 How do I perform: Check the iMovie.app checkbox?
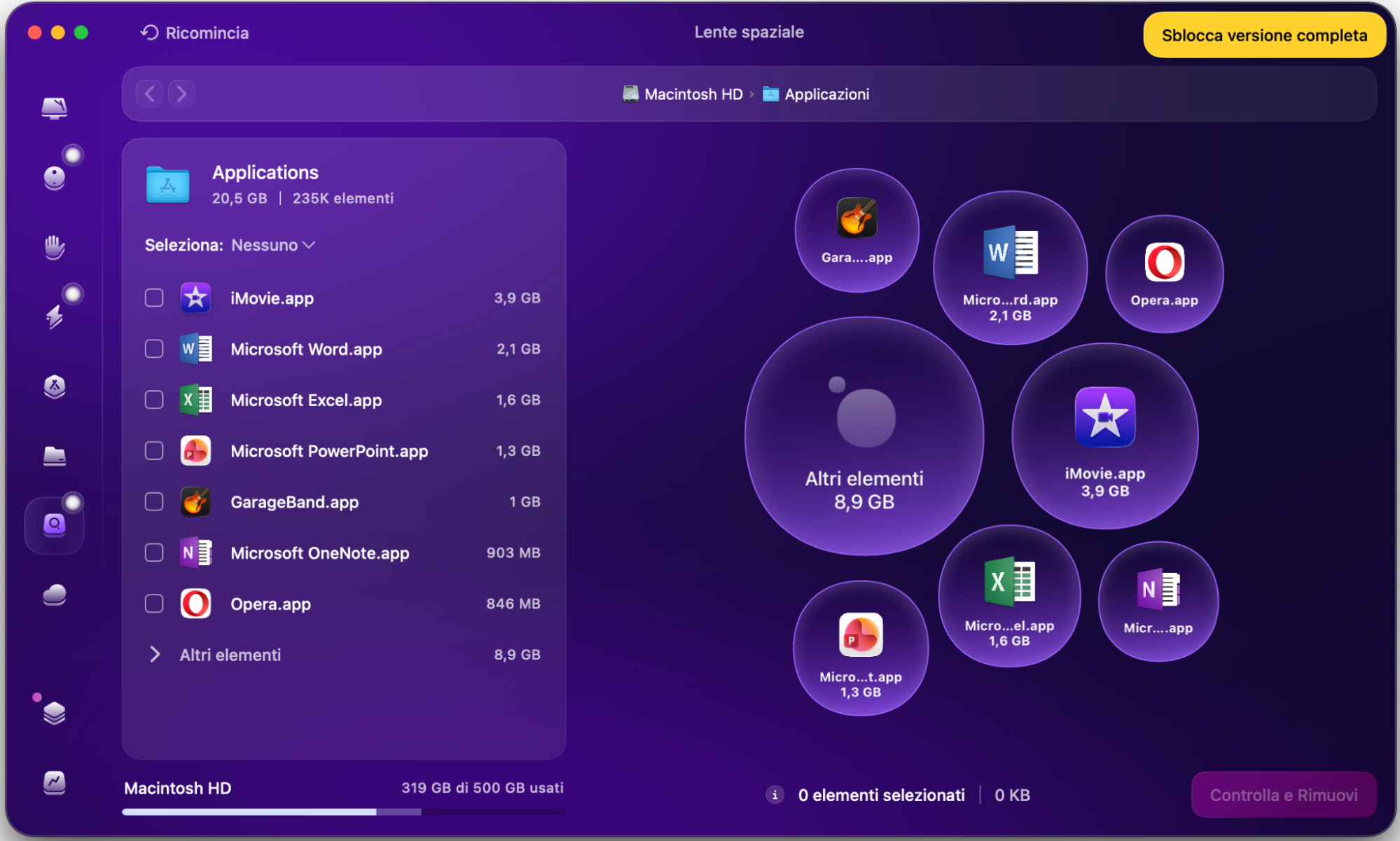[154, 298]
